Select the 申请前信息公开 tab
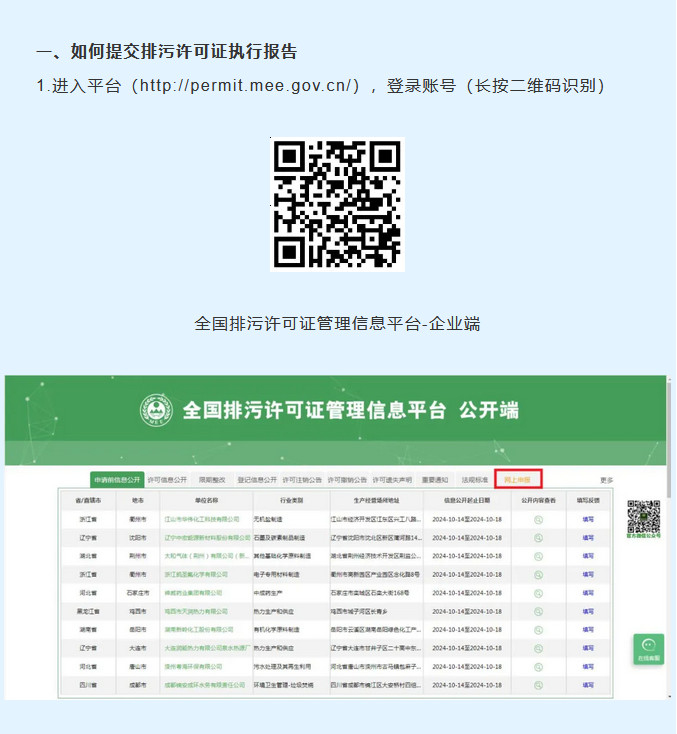Screen dimensions: 677x734 click(117, 480)
